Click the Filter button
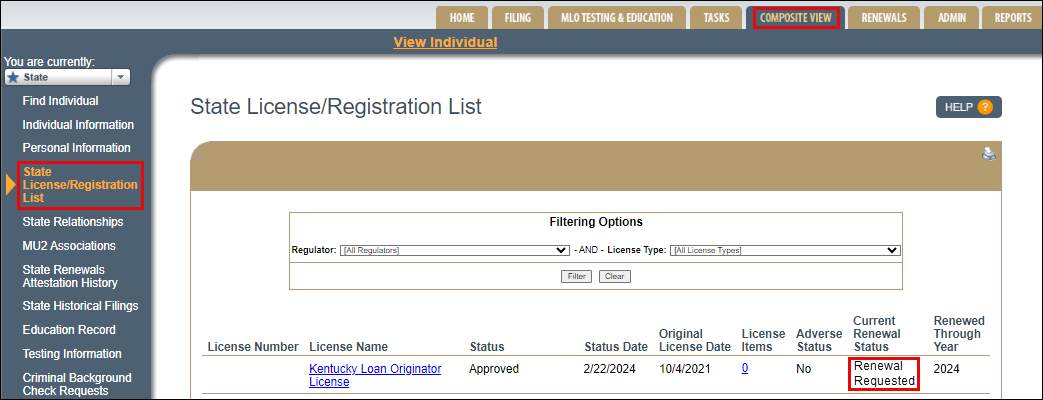1043x400 pixels. point(576,276)
